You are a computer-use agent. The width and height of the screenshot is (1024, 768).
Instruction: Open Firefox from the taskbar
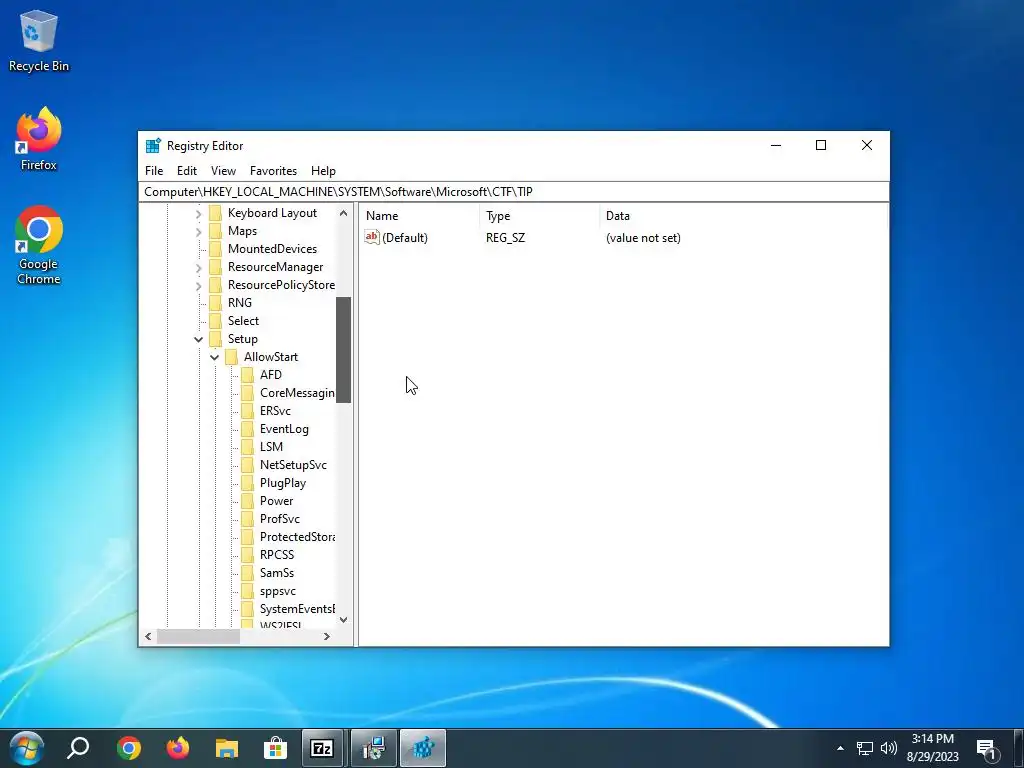[x=178, y=748]
